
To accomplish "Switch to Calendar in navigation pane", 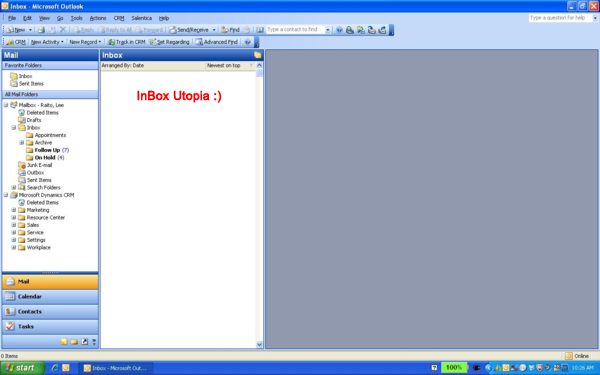I will 50,297.
